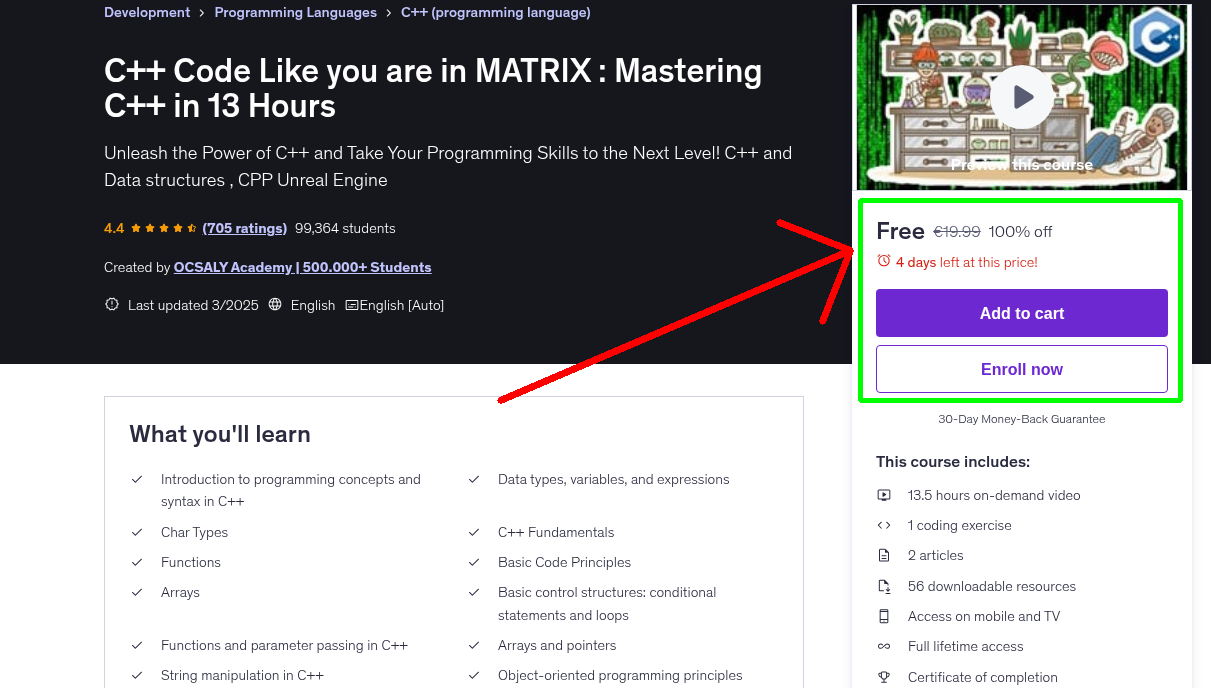1211x688 pixels.
Task: Open the Development breadcrumb link
Action: (x=147, y=13)
